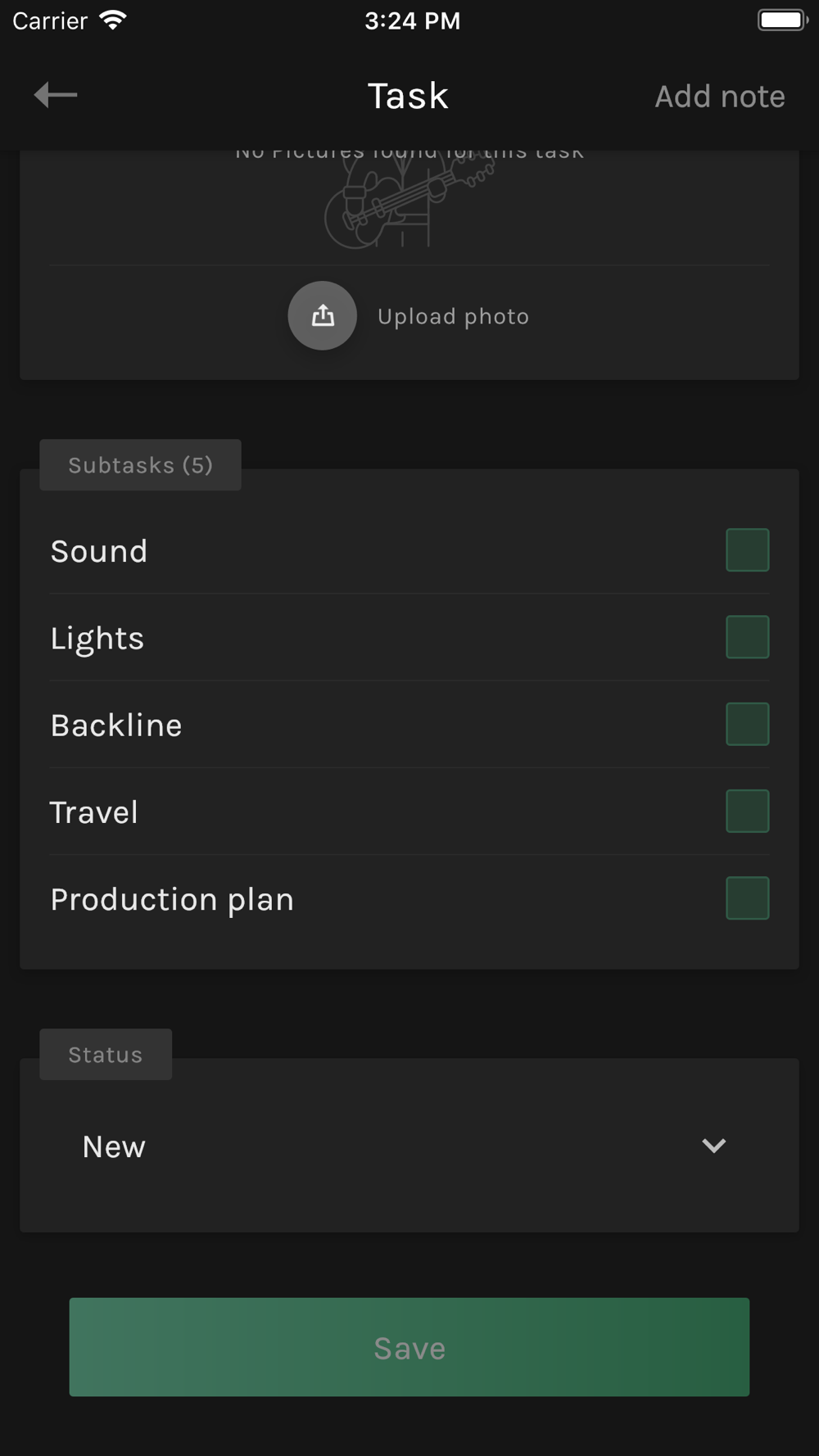Tap the battery status icon
The width and height of the screenshot is (819, 1456).
[x=781, y=20]
